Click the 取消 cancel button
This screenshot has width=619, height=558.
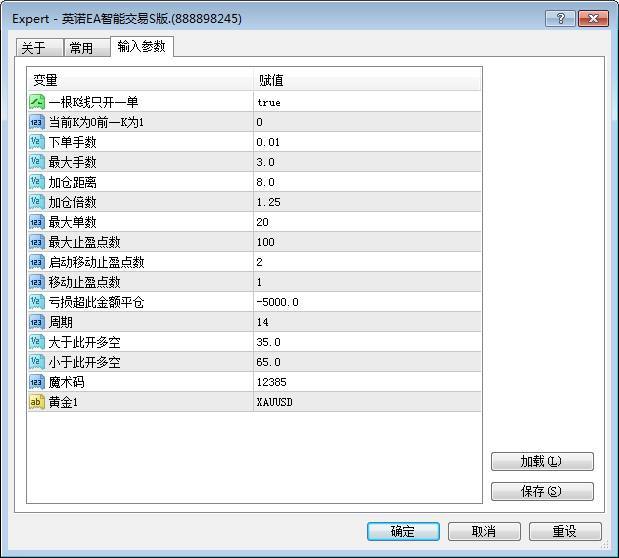coord(484,531)
